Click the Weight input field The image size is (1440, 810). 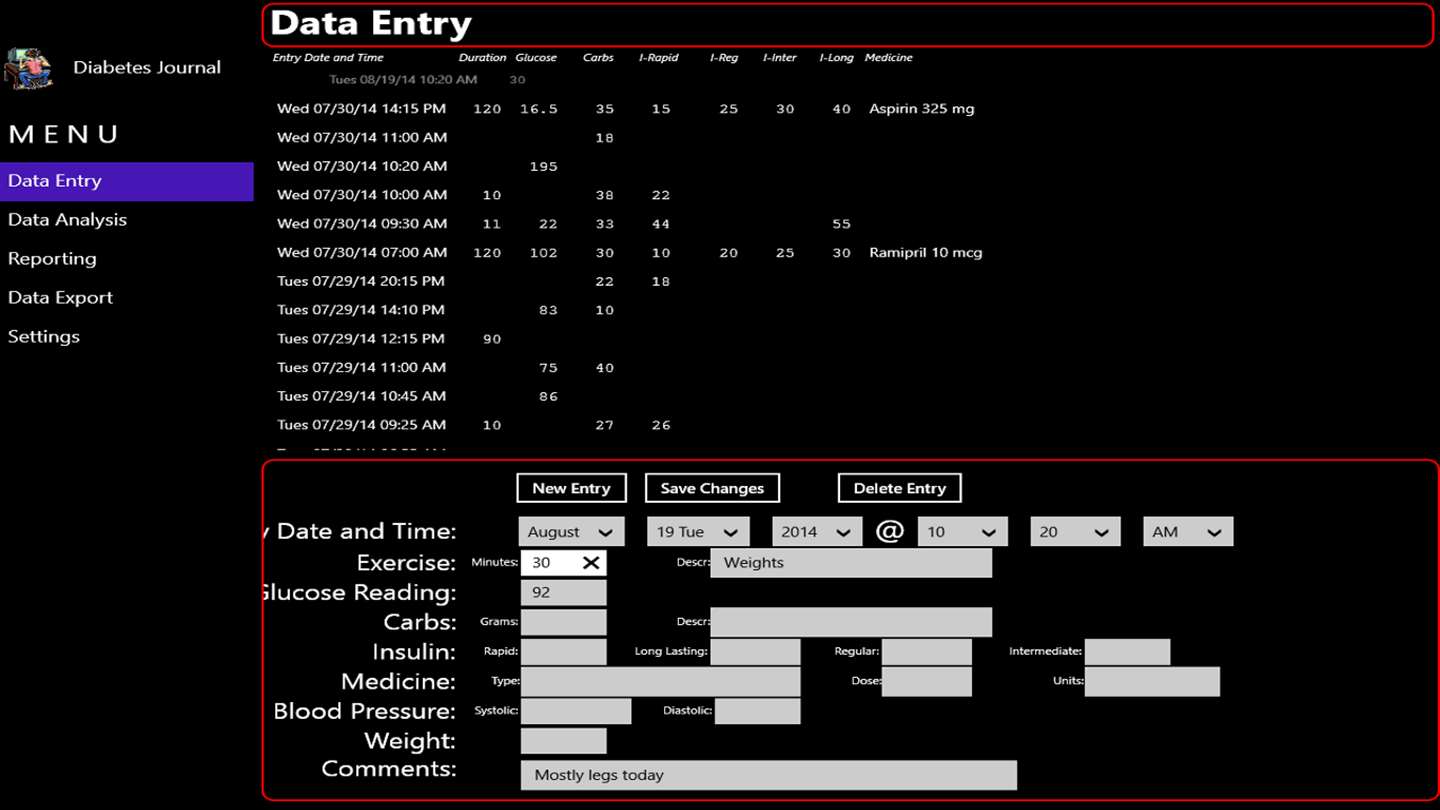click(563, 741)
